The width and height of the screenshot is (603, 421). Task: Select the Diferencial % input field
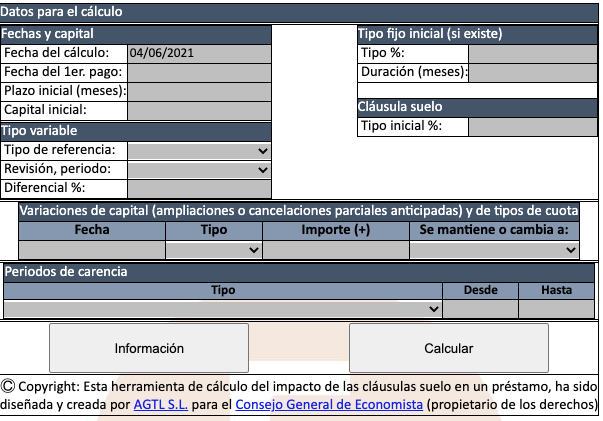[x=199, y=187]
